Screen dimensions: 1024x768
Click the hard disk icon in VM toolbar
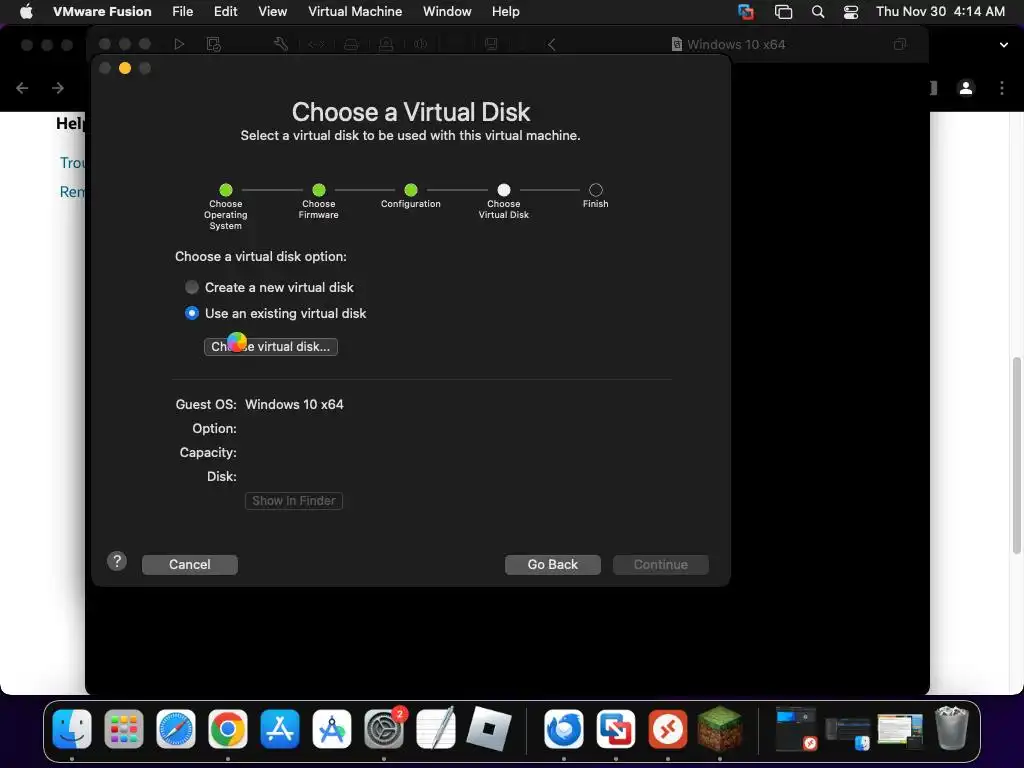tap(351, 44)
